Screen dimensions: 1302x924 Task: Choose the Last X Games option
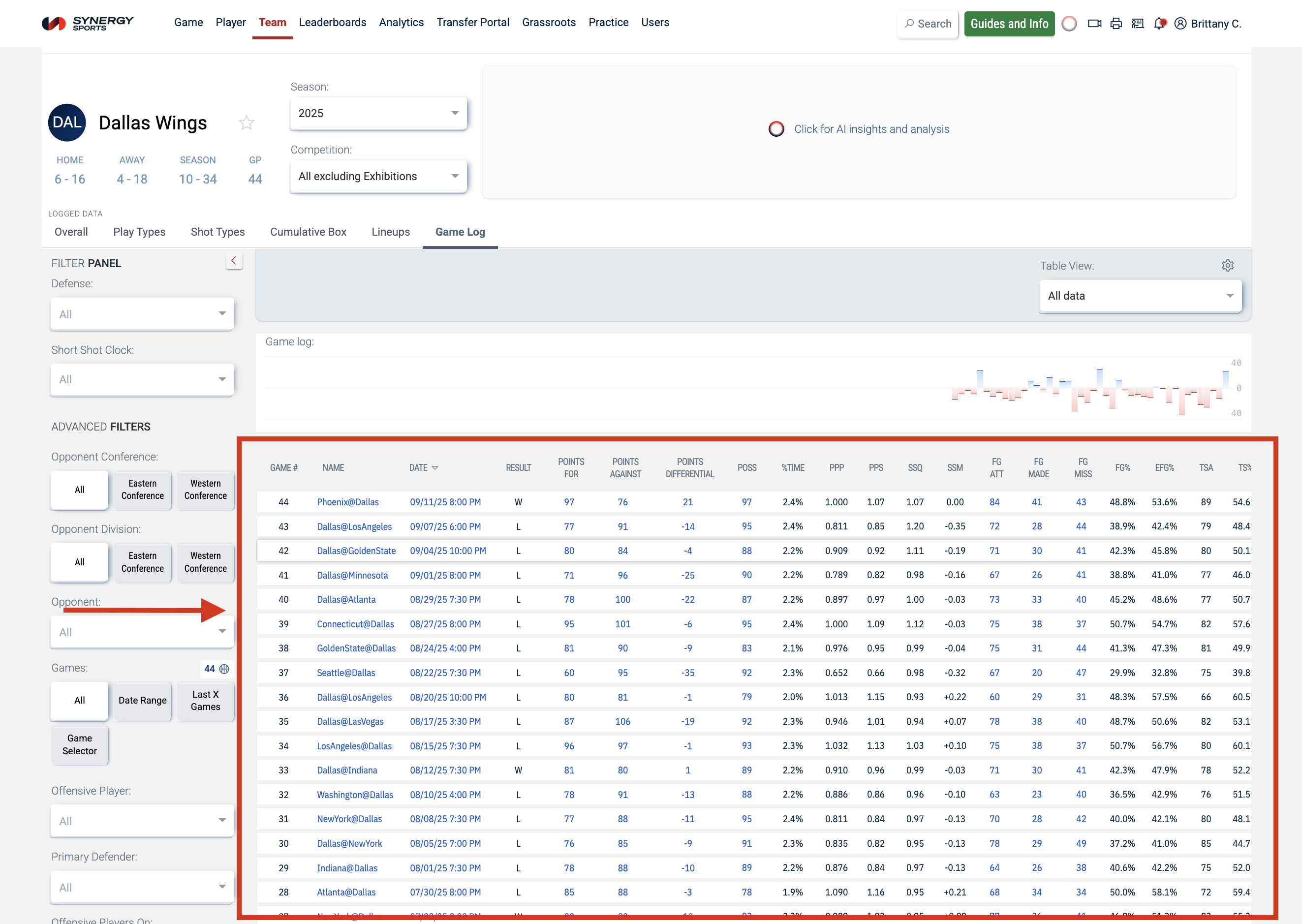coord(205,701)
